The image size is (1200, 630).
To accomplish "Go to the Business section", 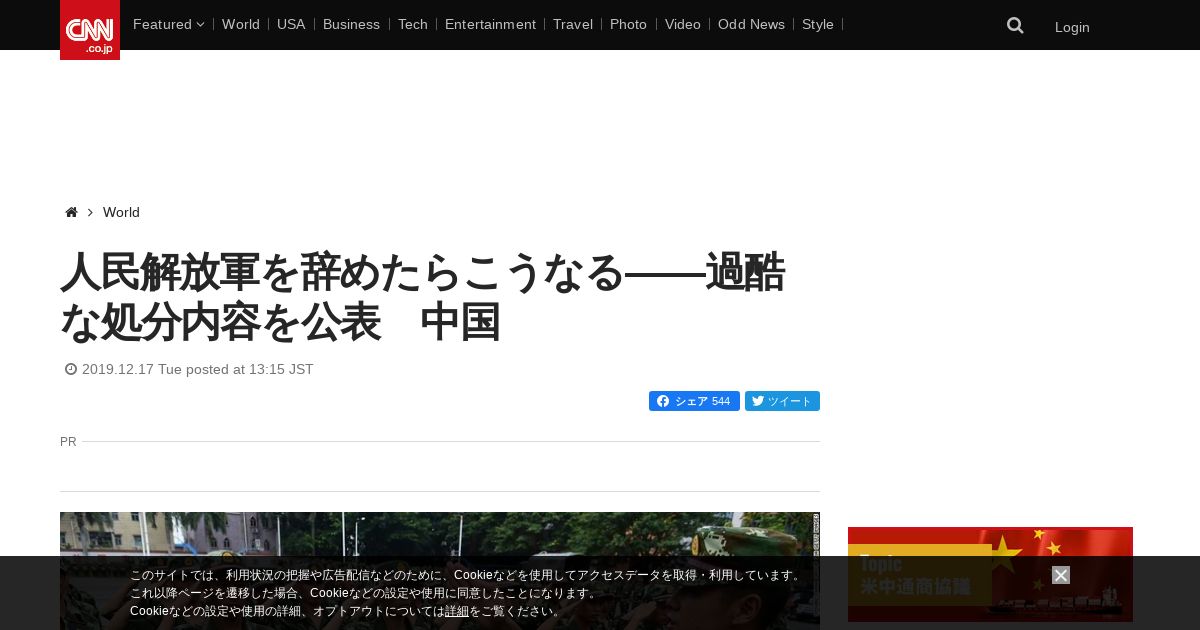I will pos(351,24).
